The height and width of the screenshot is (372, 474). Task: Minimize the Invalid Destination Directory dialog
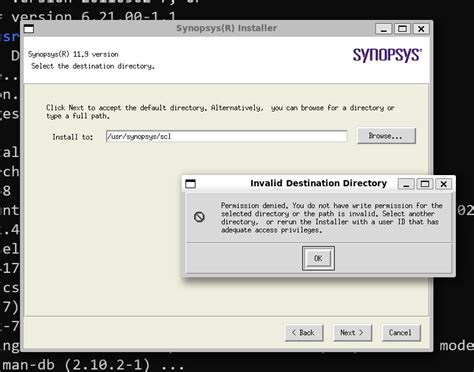click(406, 184)
